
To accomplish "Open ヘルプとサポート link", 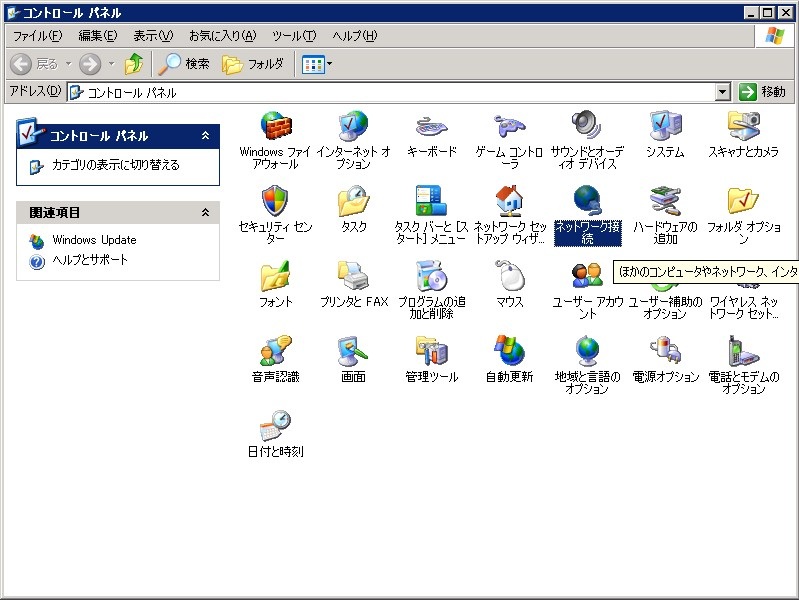I will 90,260.
